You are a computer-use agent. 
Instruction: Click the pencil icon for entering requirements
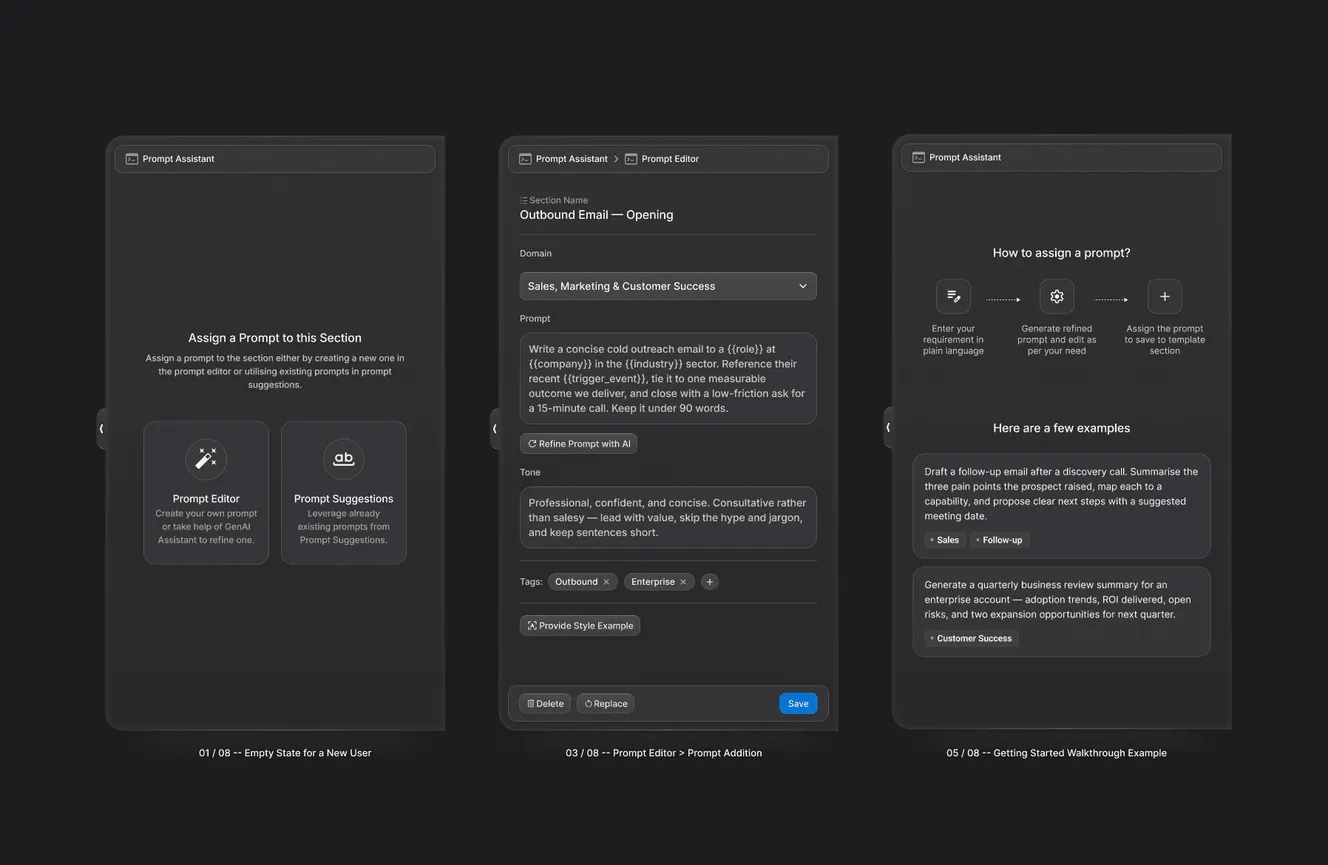pos(953,296)
